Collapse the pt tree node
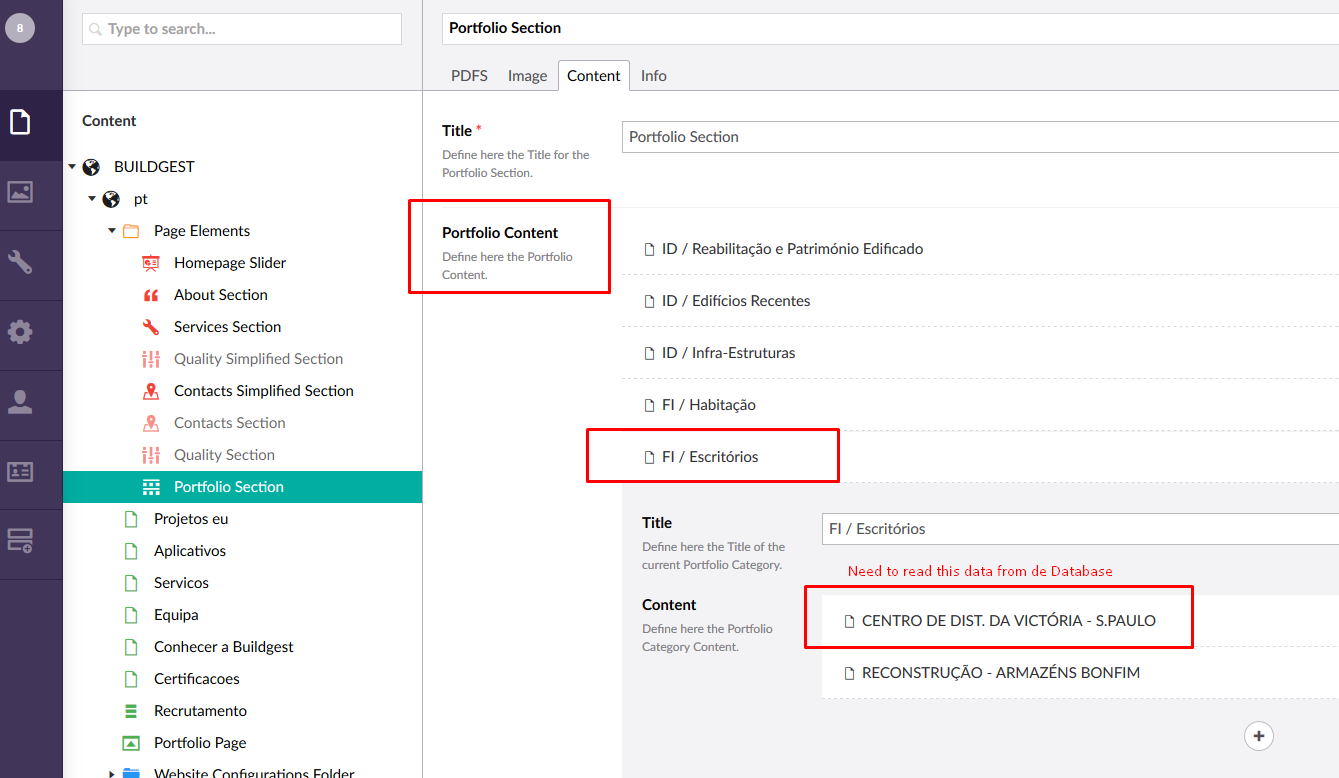The height and width of the screenshot is (778, 1339). (92, 199)
